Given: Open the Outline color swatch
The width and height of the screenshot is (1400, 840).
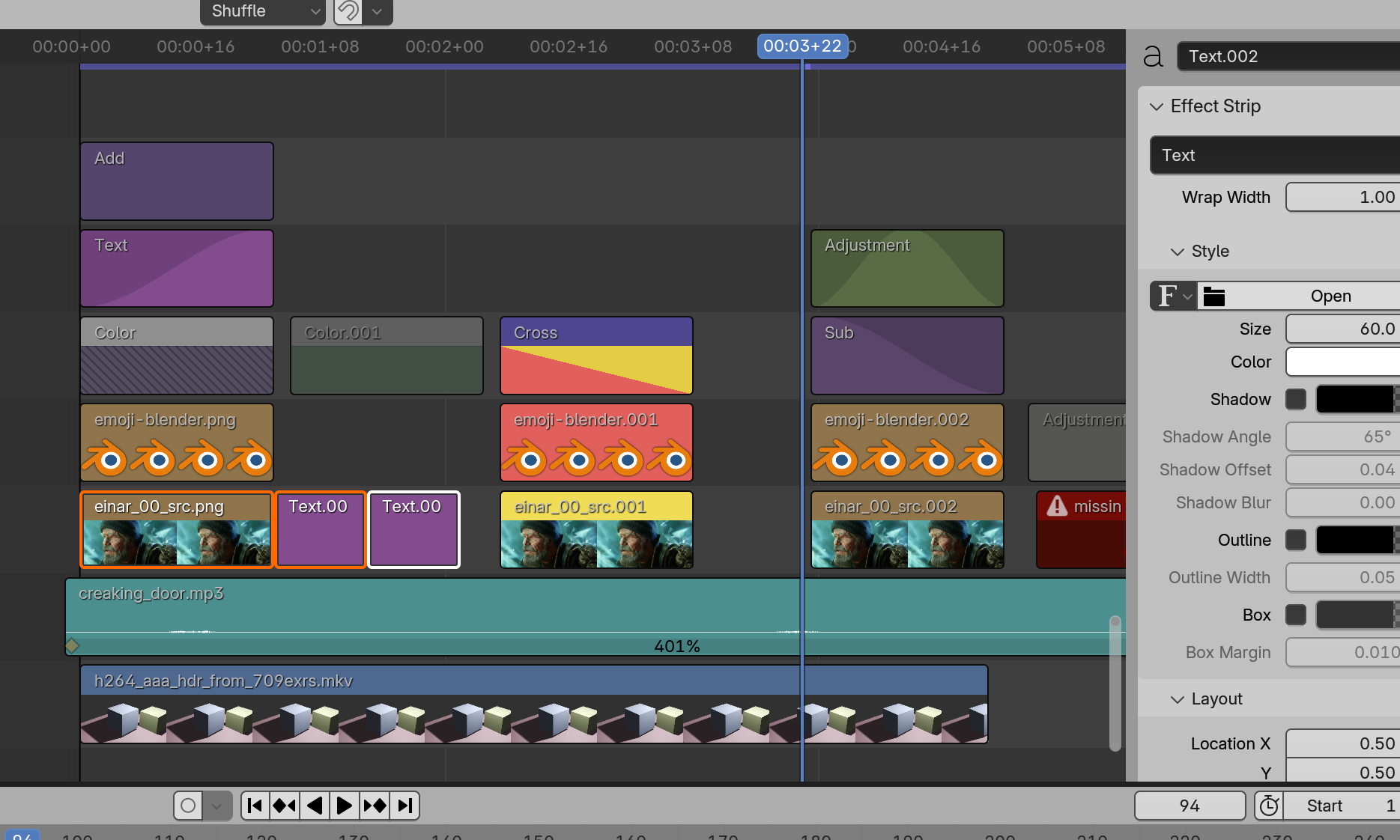Looking at the screenshot, I should (x=1357, y=540).
